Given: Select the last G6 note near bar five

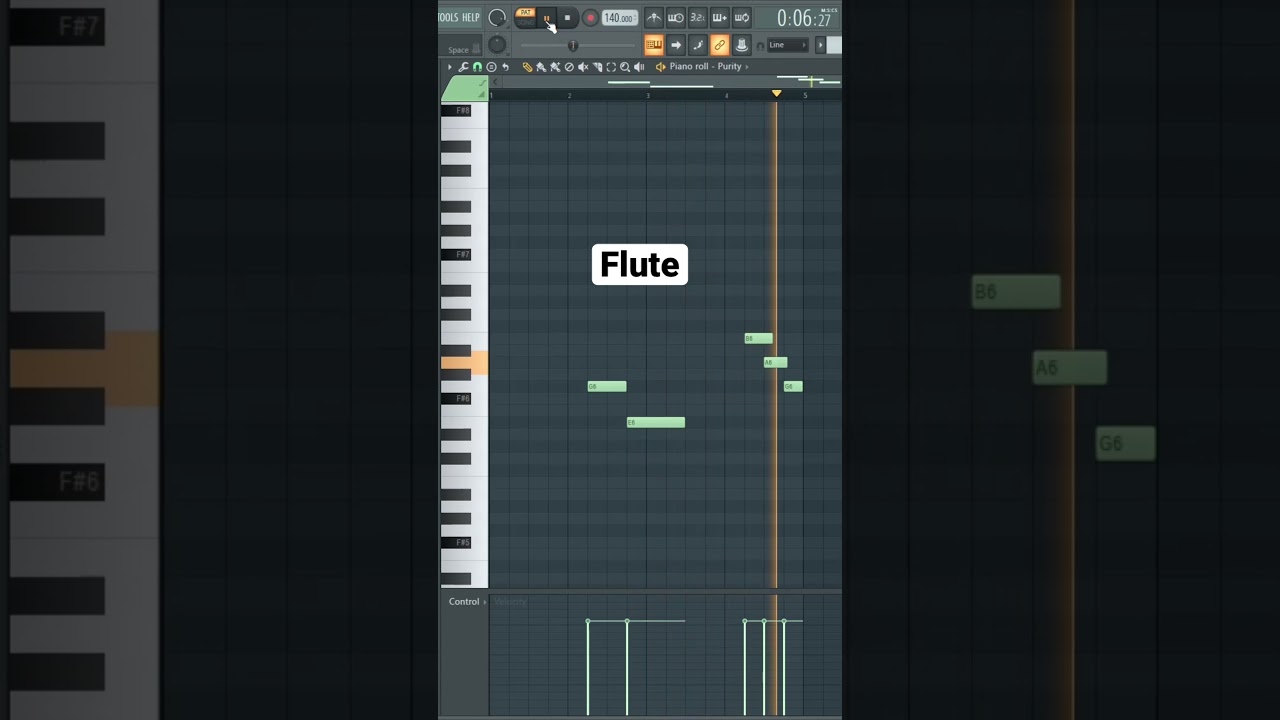Looking at the screenshot, I should [x=793, y=386].
